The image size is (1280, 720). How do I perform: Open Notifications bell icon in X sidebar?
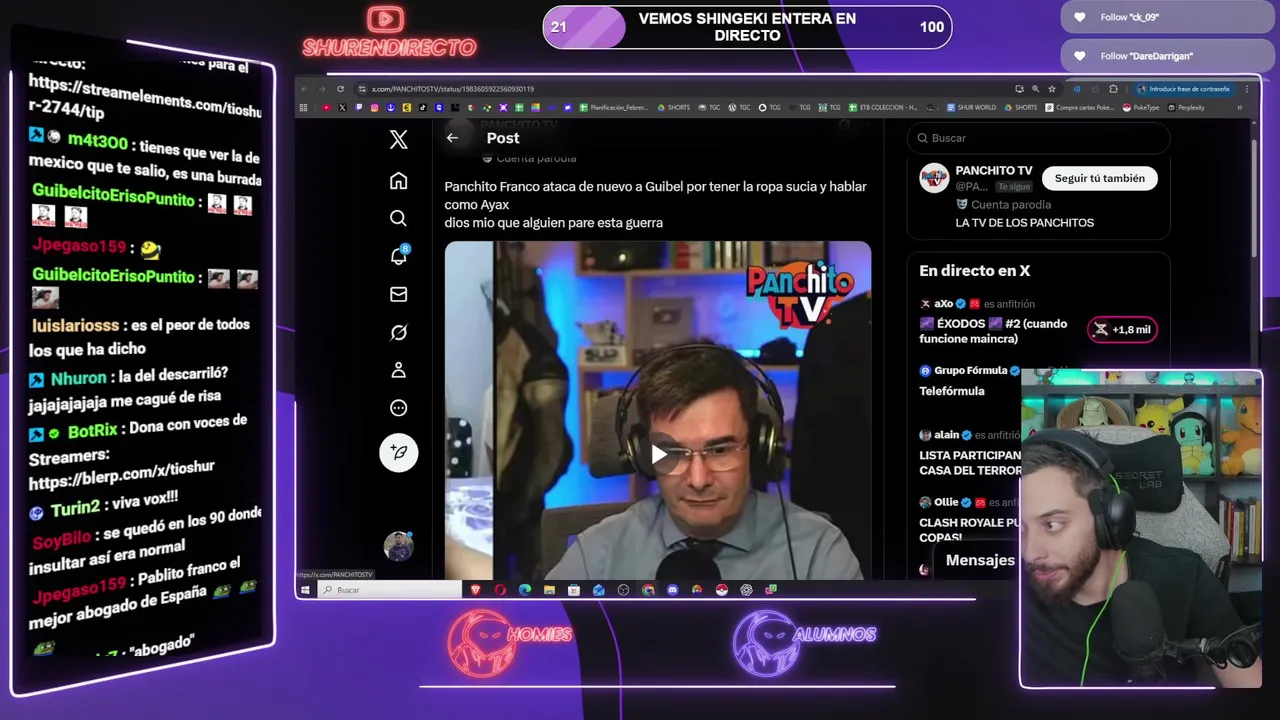[x=398, y=256]
